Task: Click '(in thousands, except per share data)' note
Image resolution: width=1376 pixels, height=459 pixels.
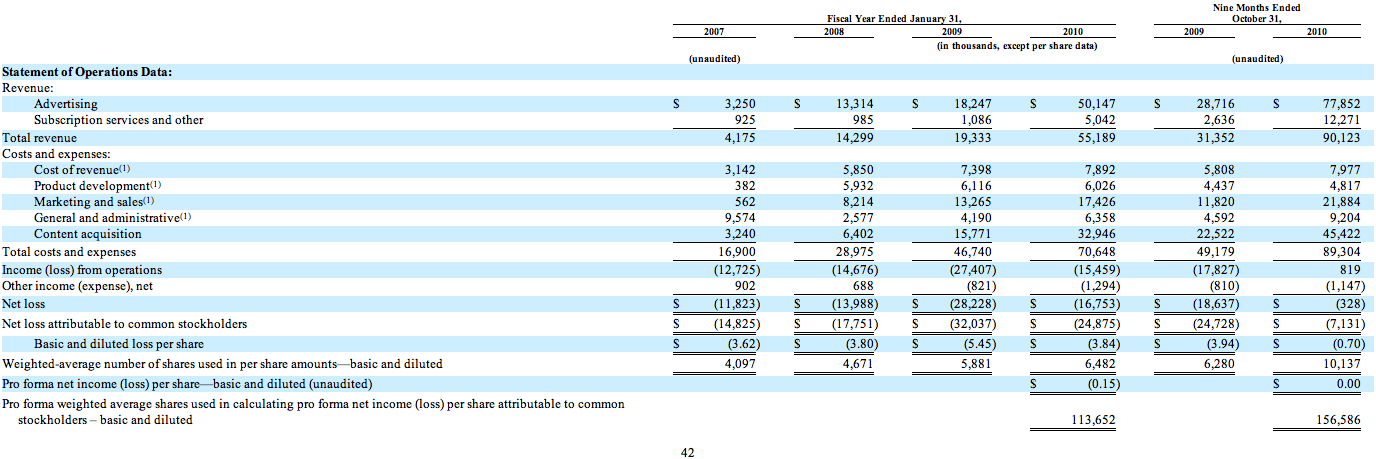Action: [1017, 47]
